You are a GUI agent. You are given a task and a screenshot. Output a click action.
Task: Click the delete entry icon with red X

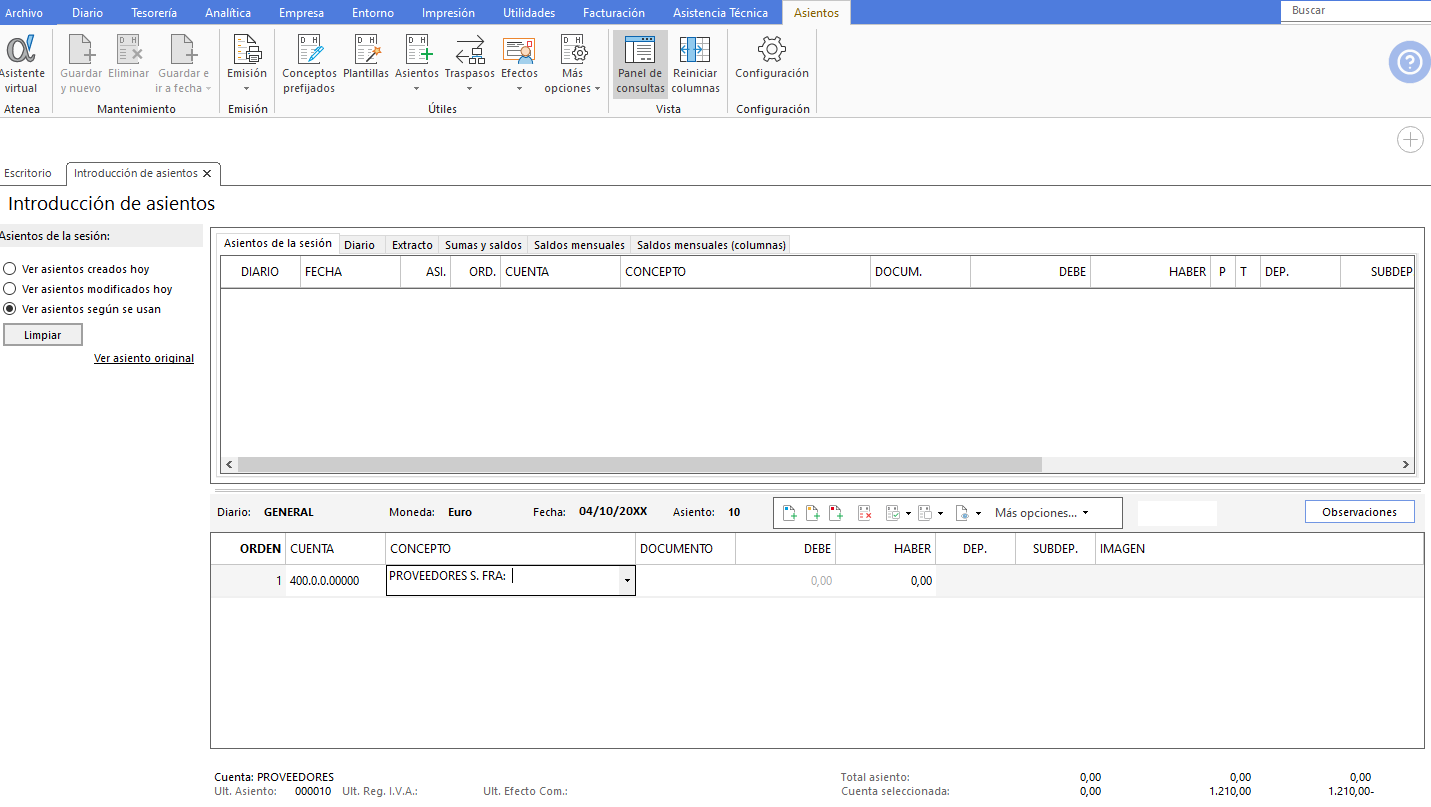tap(865, 513)
